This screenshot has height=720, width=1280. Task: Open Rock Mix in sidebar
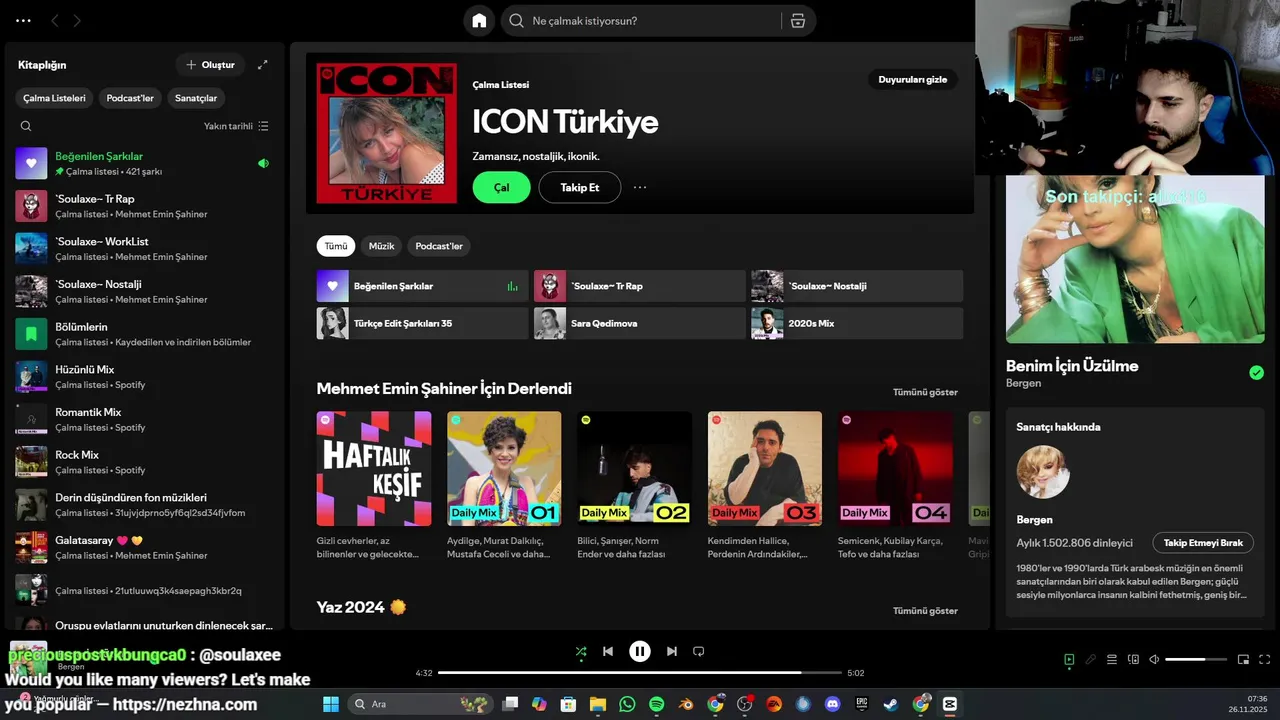coord(145,462)
